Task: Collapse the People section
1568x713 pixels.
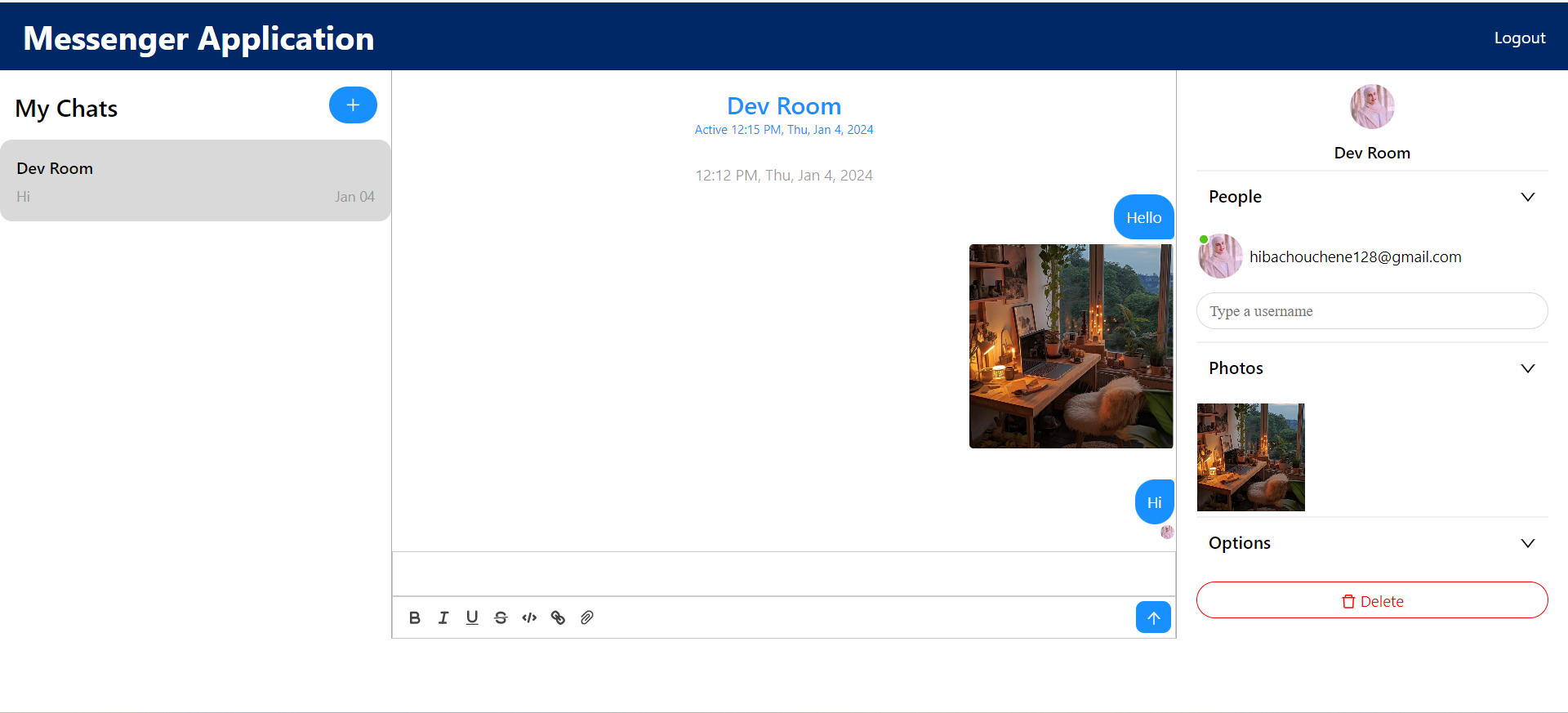Action: click(x=1528, y=197)
